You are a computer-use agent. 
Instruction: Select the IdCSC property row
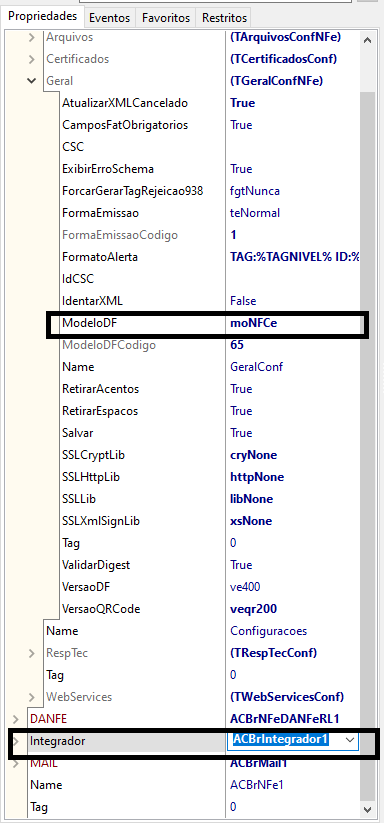click(x=78, y=279)
